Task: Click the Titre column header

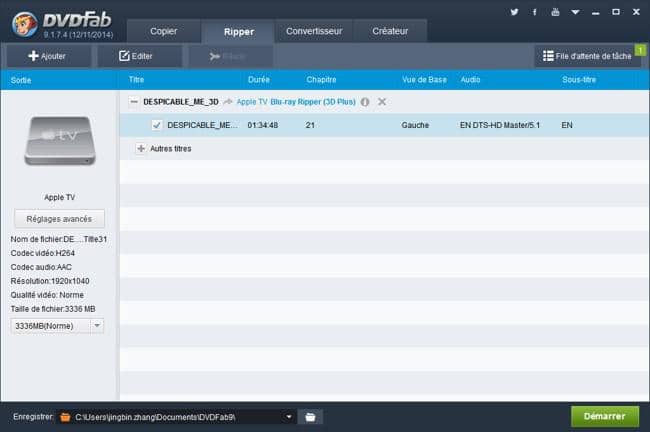Action: (136, 80)
